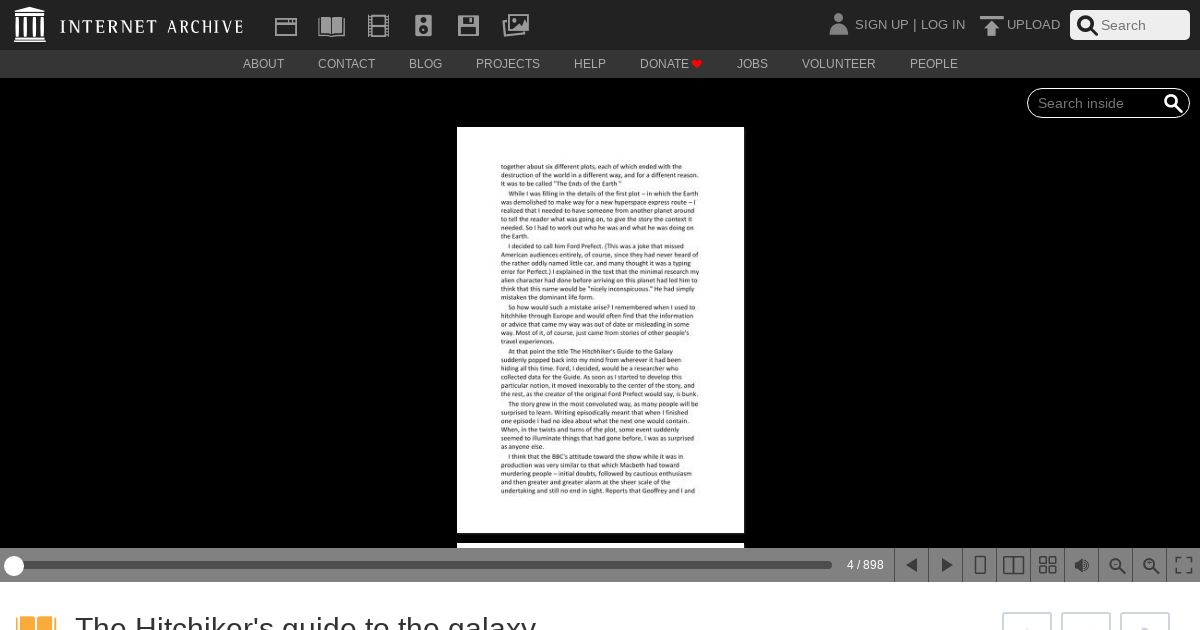Toggle fullscreen reader view
Screen dimensions: 1200x630
tap(1184, 565)
